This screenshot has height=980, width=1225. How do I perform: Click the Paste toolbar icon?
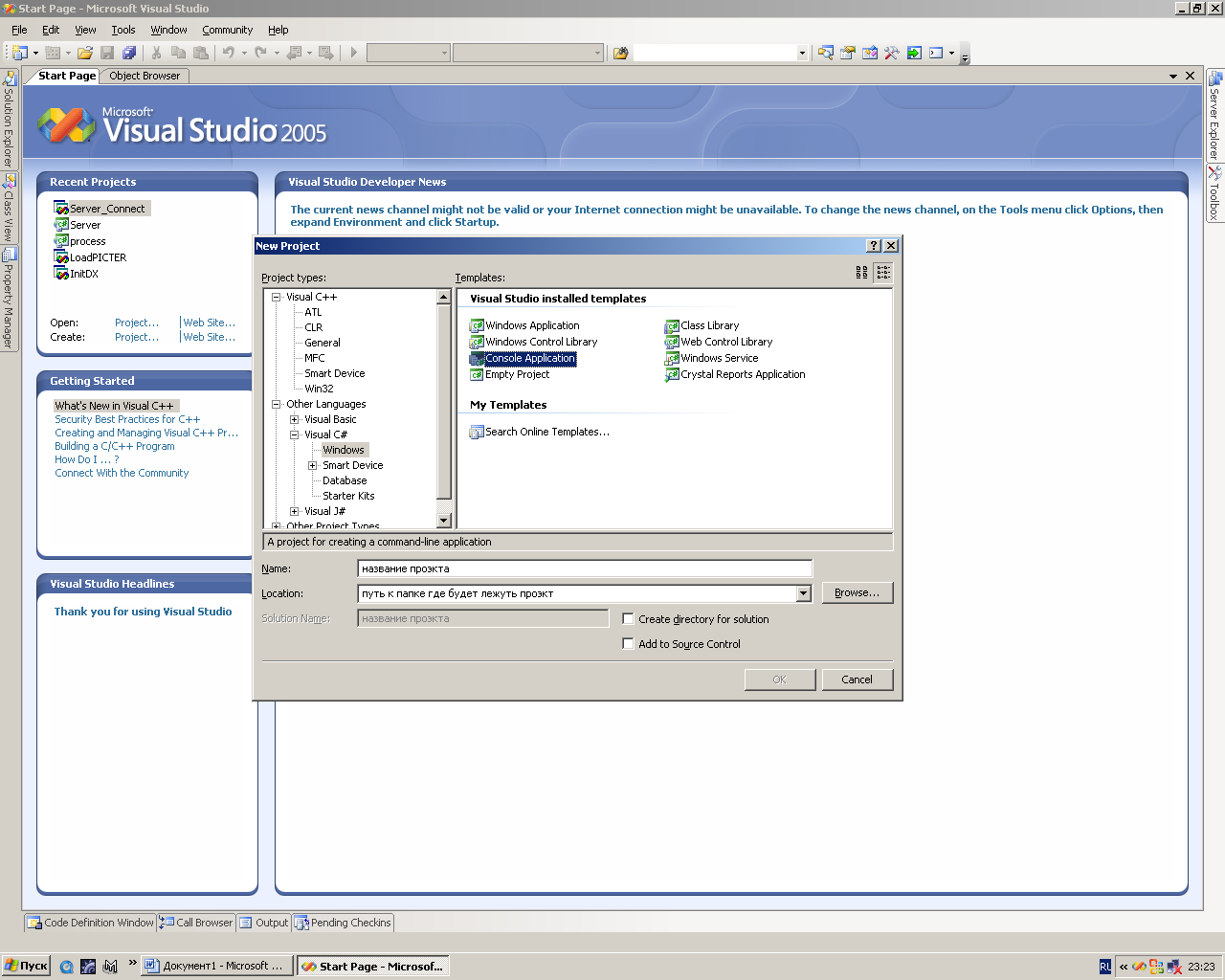coord(201,53)
